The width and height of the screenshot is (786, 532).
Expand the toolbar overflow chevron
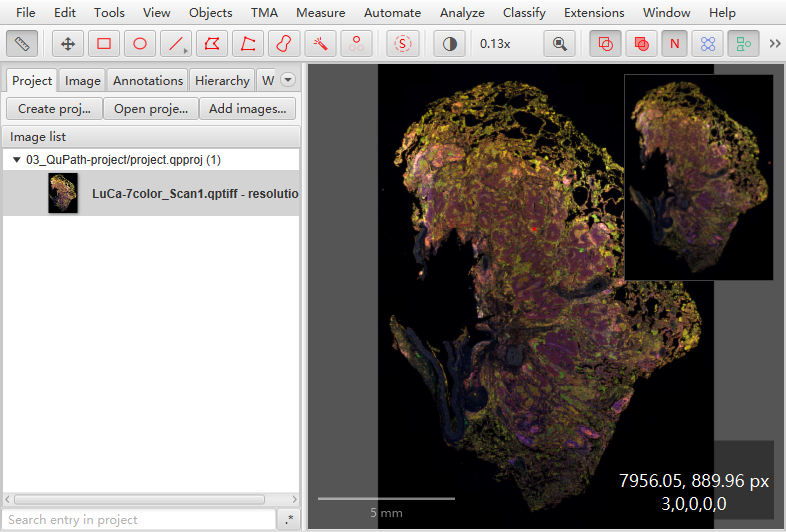click(x=775, y=44)
